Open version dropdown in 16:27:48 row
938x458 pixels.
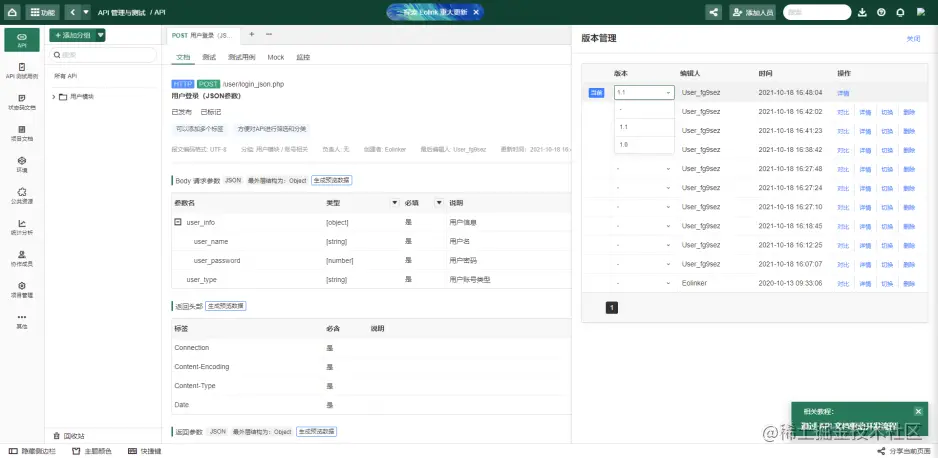644,169
